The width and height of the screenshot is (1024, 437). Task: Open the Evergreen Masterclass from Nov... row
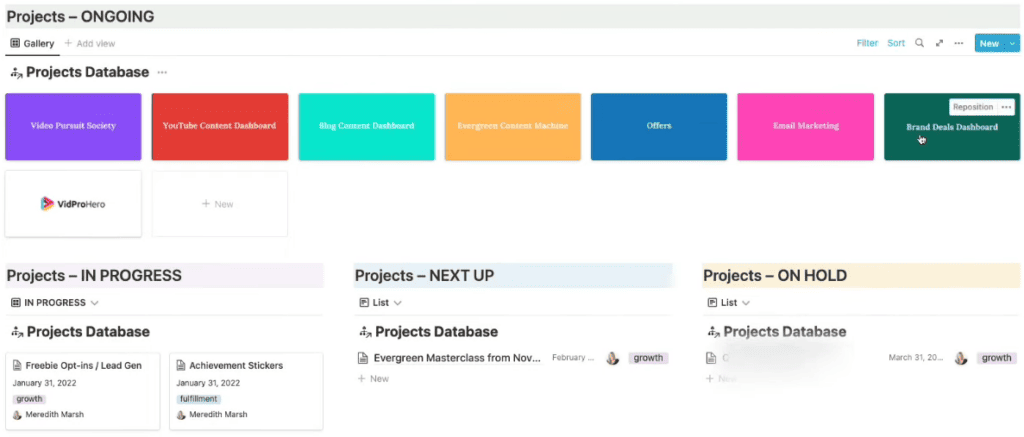click(x=457, y=358)
